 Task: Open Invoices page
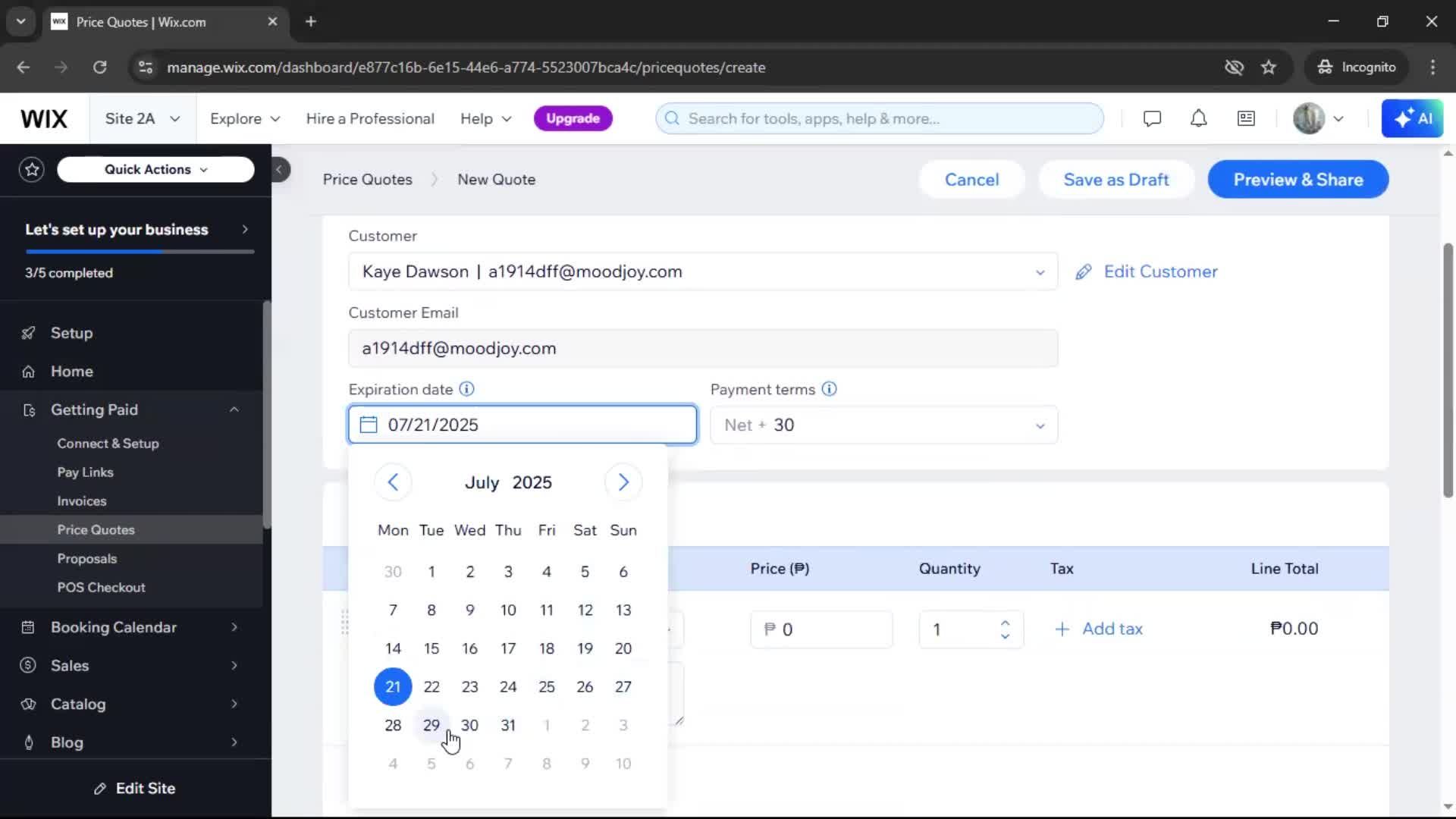[x=82, y=501]
